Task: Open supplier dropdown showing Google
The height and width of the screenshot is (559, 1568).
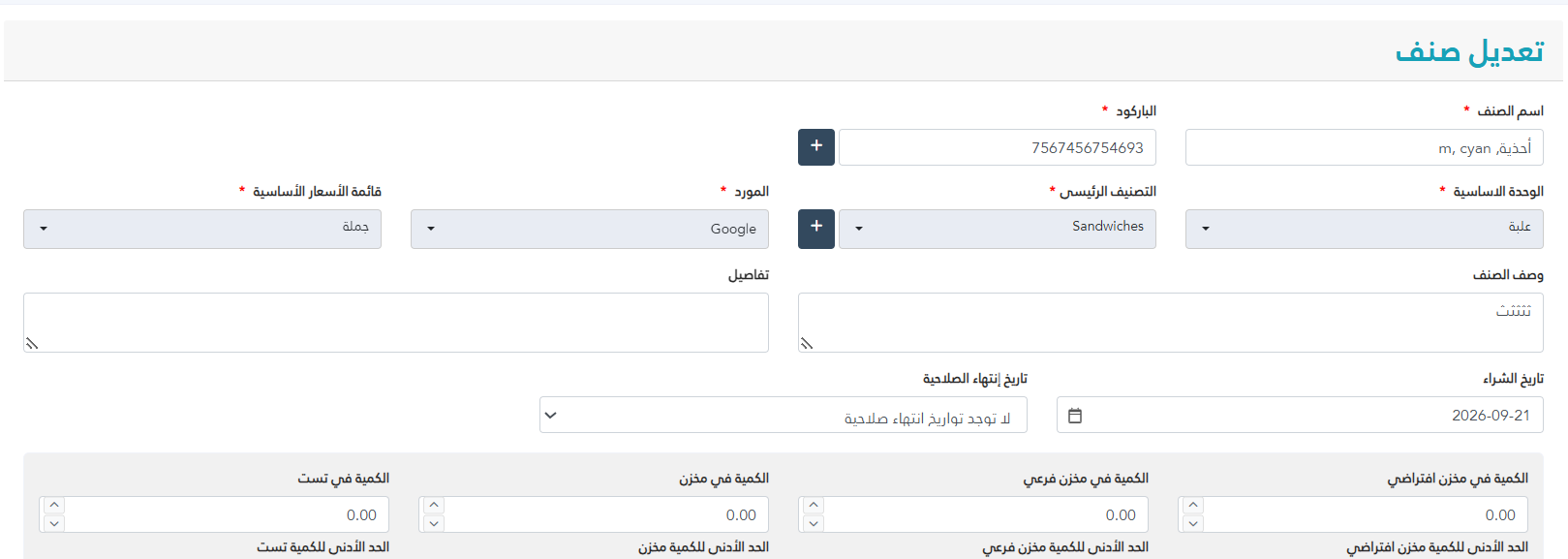Action: click(x=590, y=229)
